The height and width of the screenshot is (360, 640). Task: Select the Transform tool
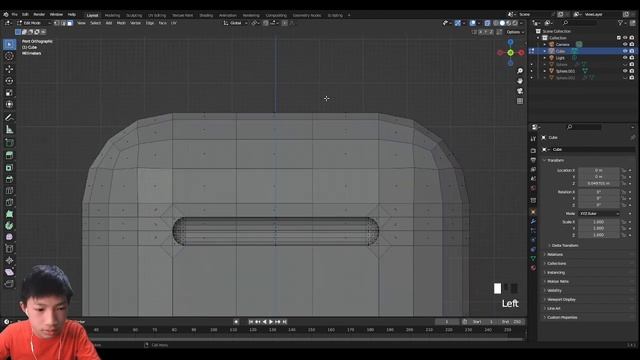click(x=9, y=104)
